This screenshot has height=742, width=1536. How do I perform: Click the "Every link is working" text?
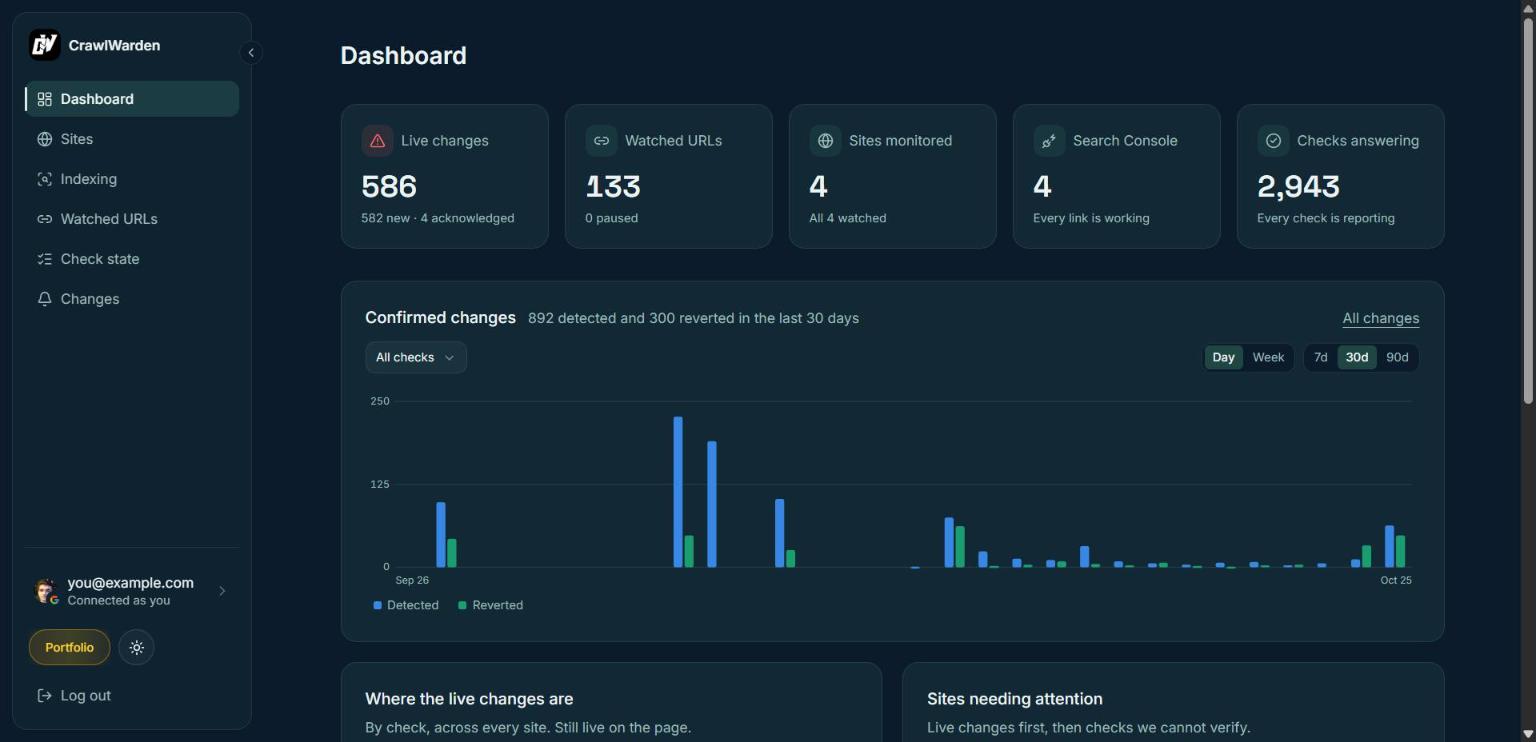click(1091, 218)
